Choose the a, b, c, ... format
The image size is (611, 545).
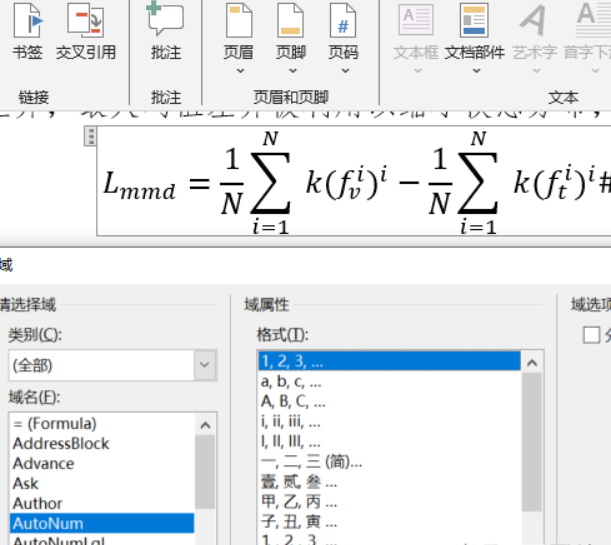389,381
